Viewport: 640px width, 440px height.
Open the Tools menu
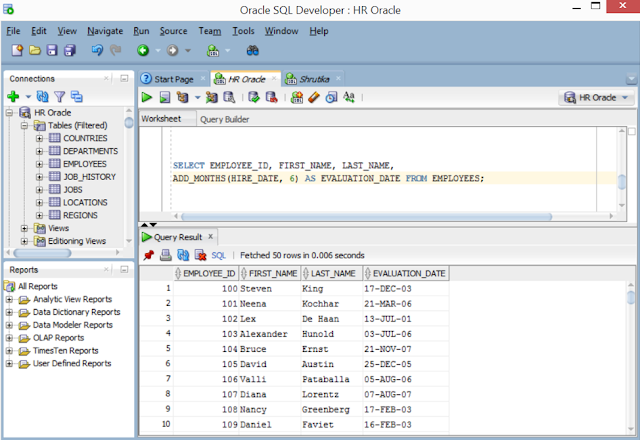pyautogui.click(x=243, y=31)
